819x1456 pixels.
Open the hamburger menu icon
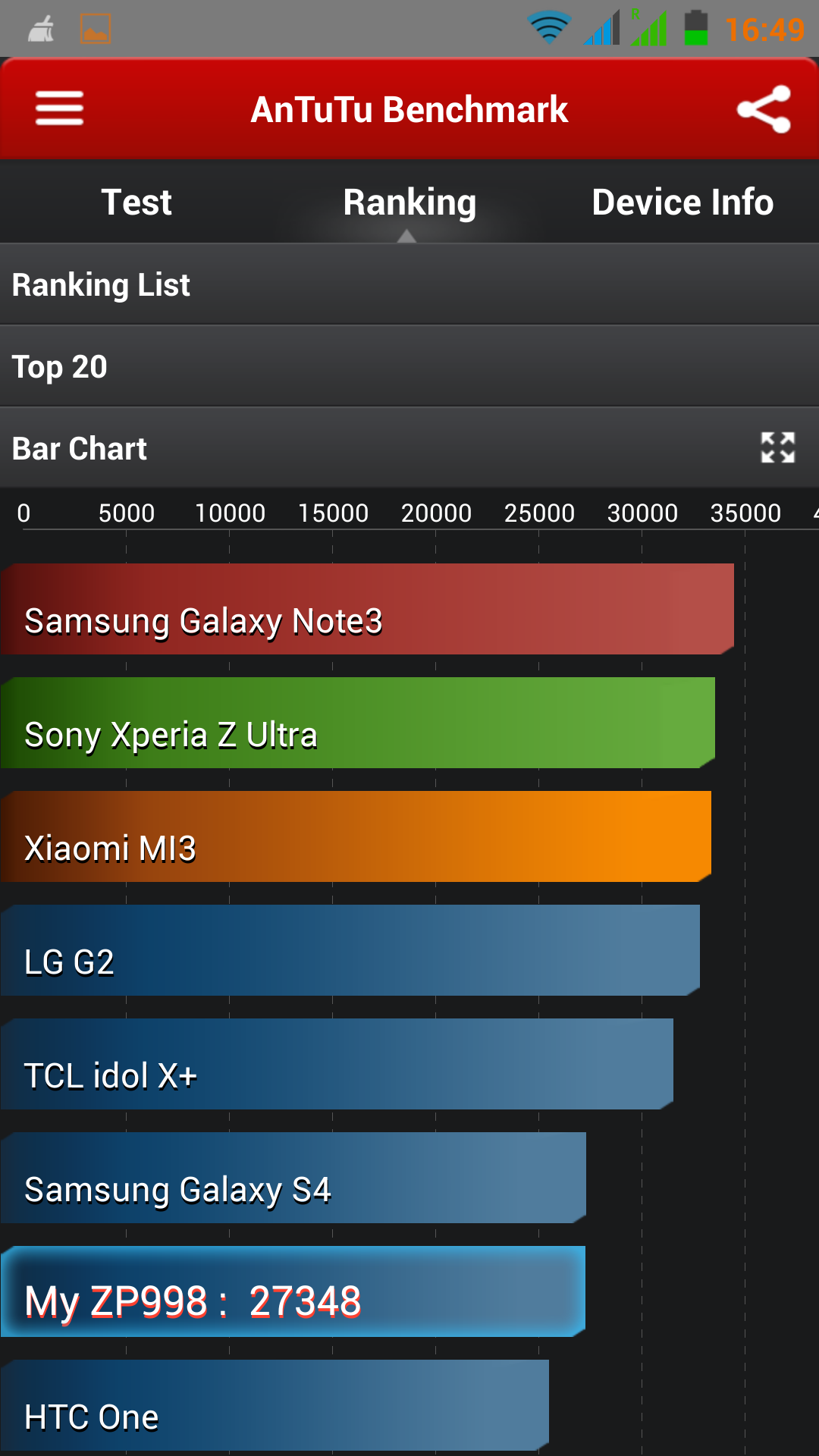[59, 108]
